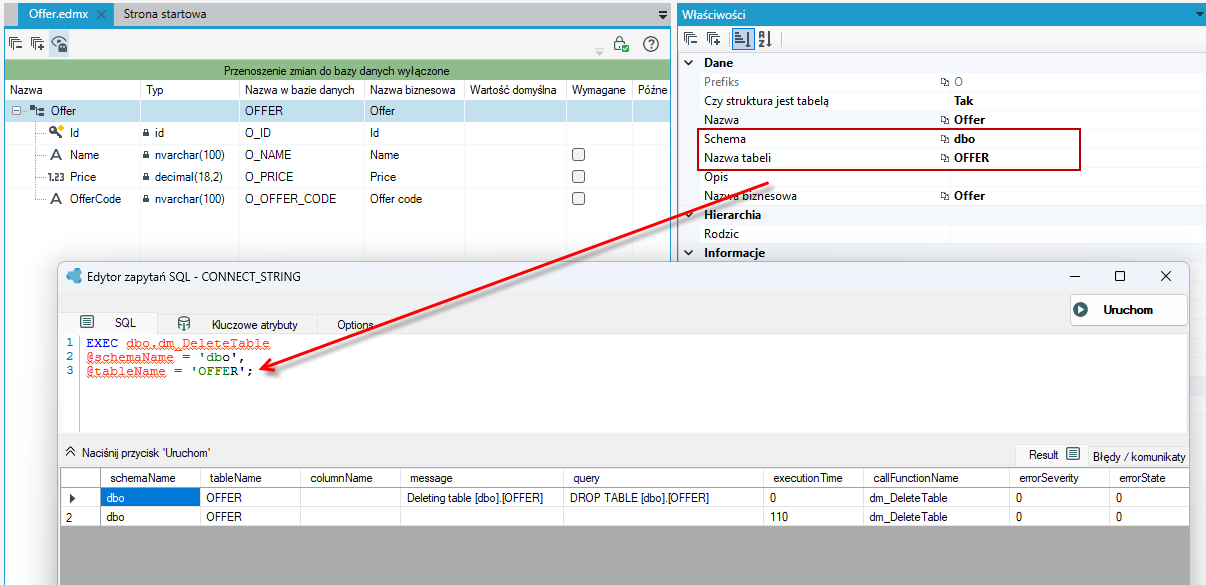Open the Options tab in SQL editor
This screenshot has height=585, width=1206.
pyautogui.click(x=355, y=324)
